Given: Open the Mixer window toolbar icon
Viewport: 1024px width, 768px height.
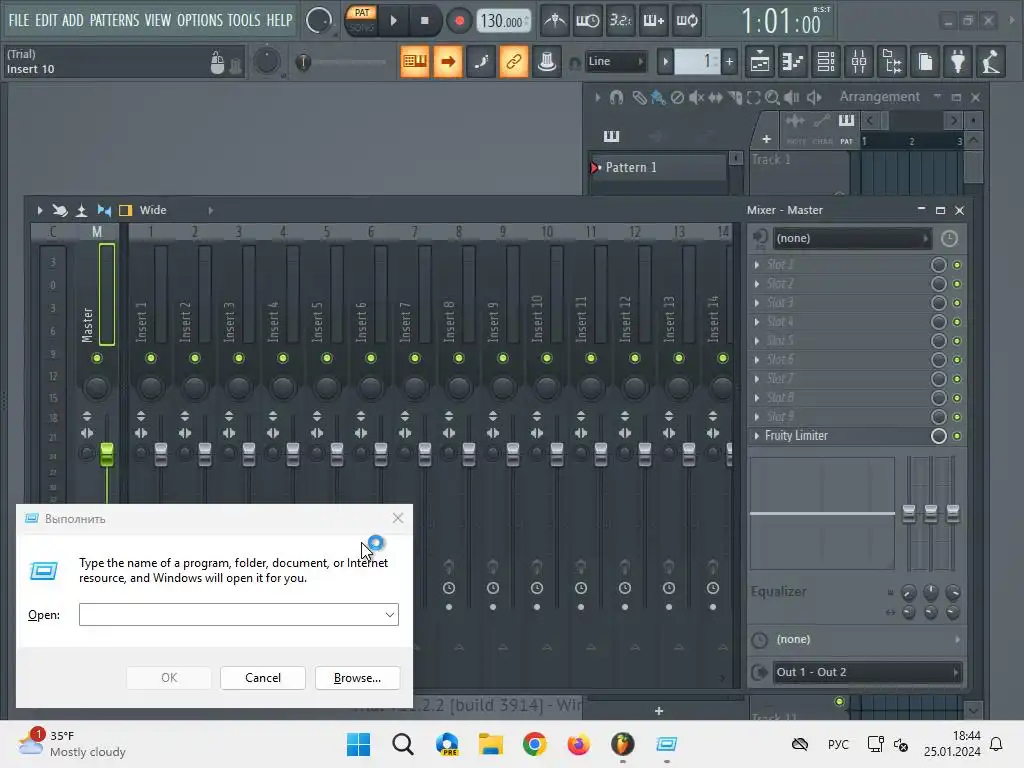Looking at the screenshot, I should coord(859,62).
